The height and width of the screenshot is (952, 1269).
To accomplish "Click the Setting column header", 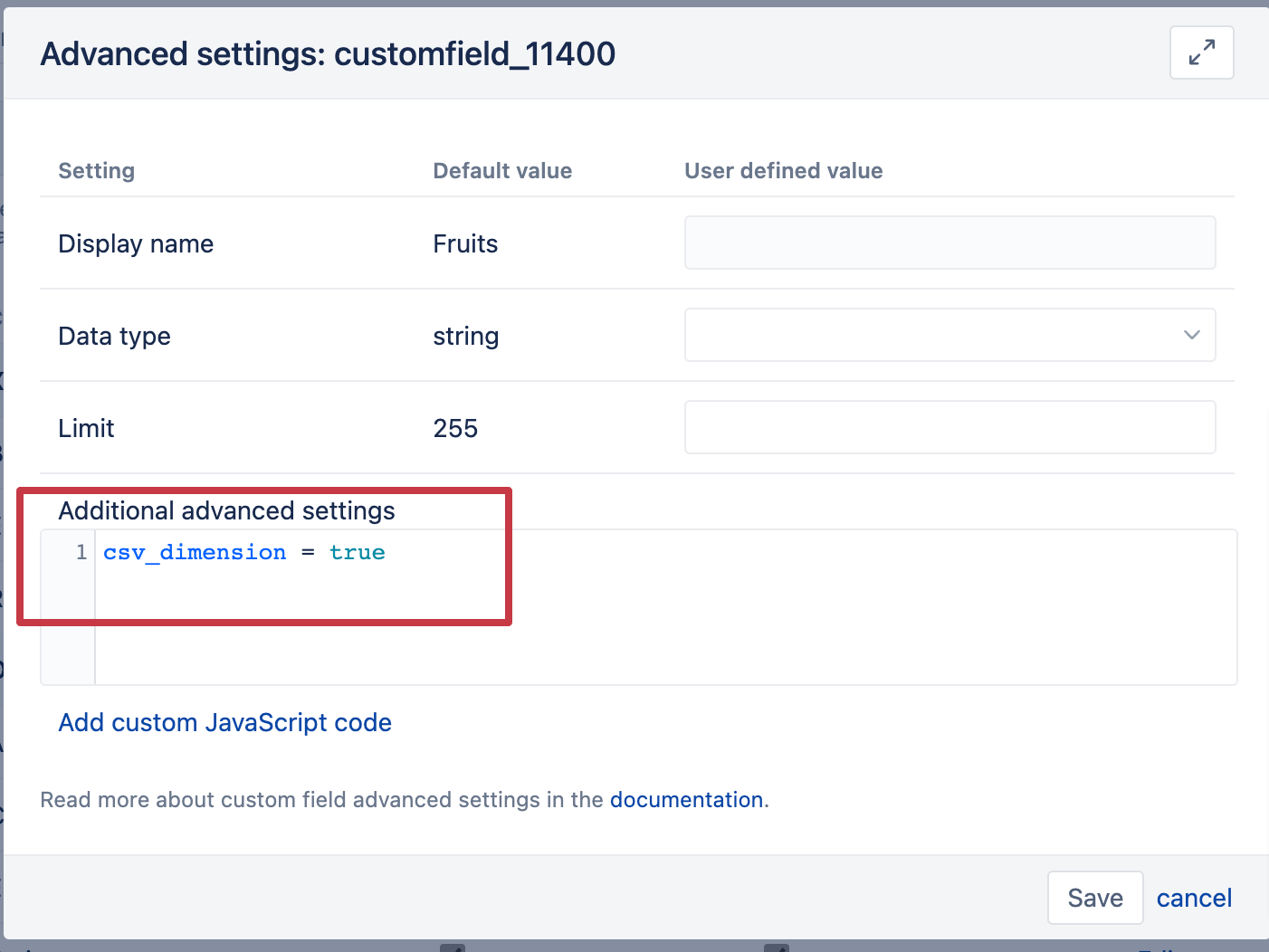I will 96,170.
